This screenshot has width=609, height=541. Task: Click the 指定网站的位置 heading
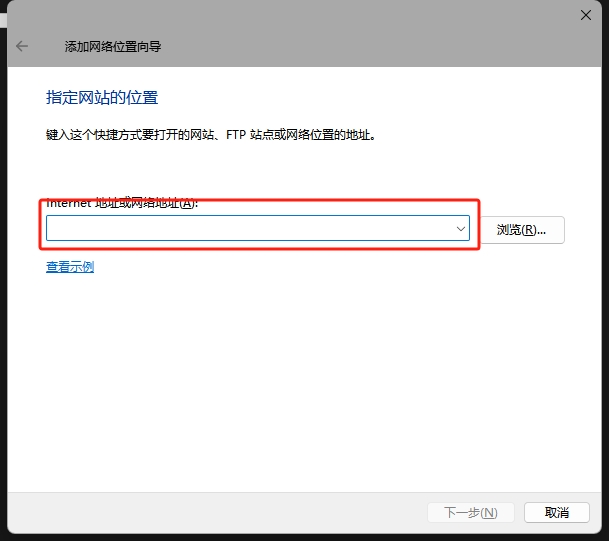click(102, 98)
